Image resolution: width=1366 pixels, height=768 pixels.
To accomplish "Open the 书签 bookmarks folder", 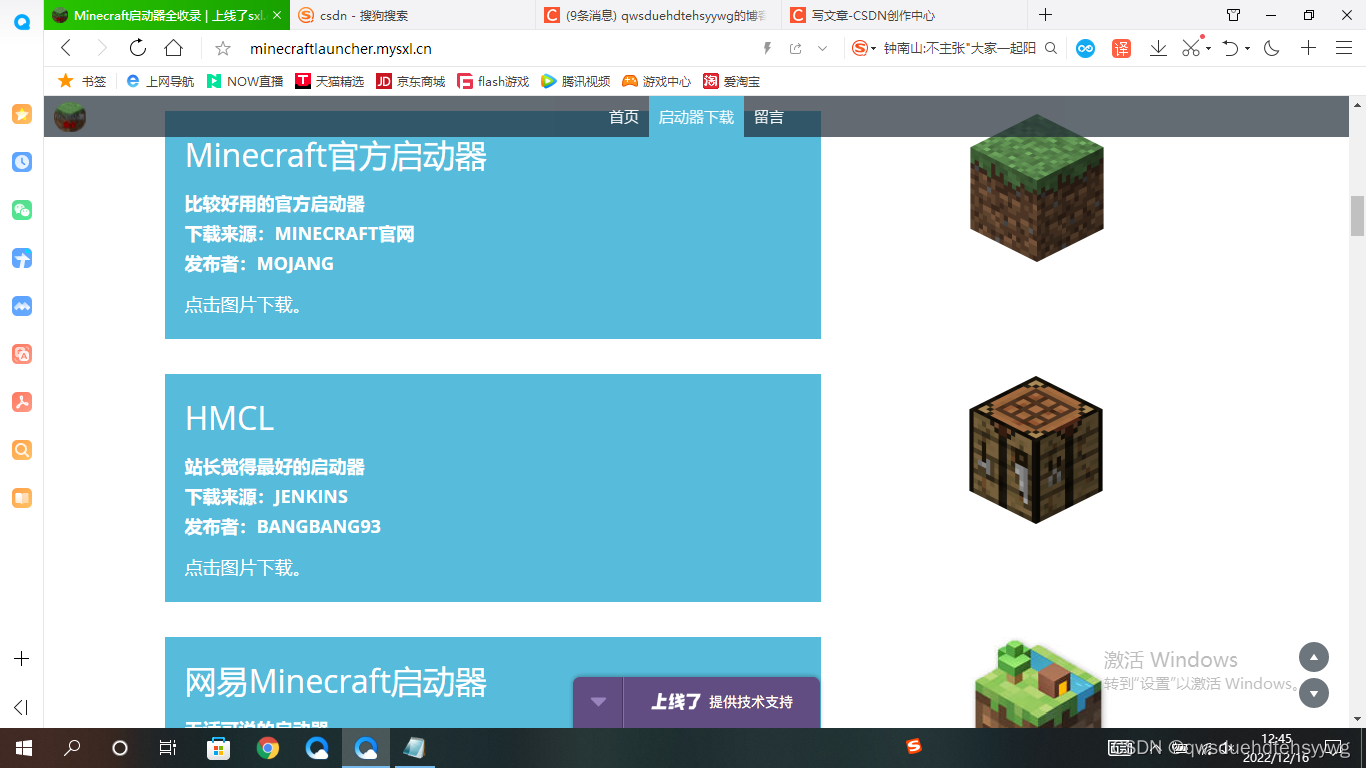I will 82,81.
